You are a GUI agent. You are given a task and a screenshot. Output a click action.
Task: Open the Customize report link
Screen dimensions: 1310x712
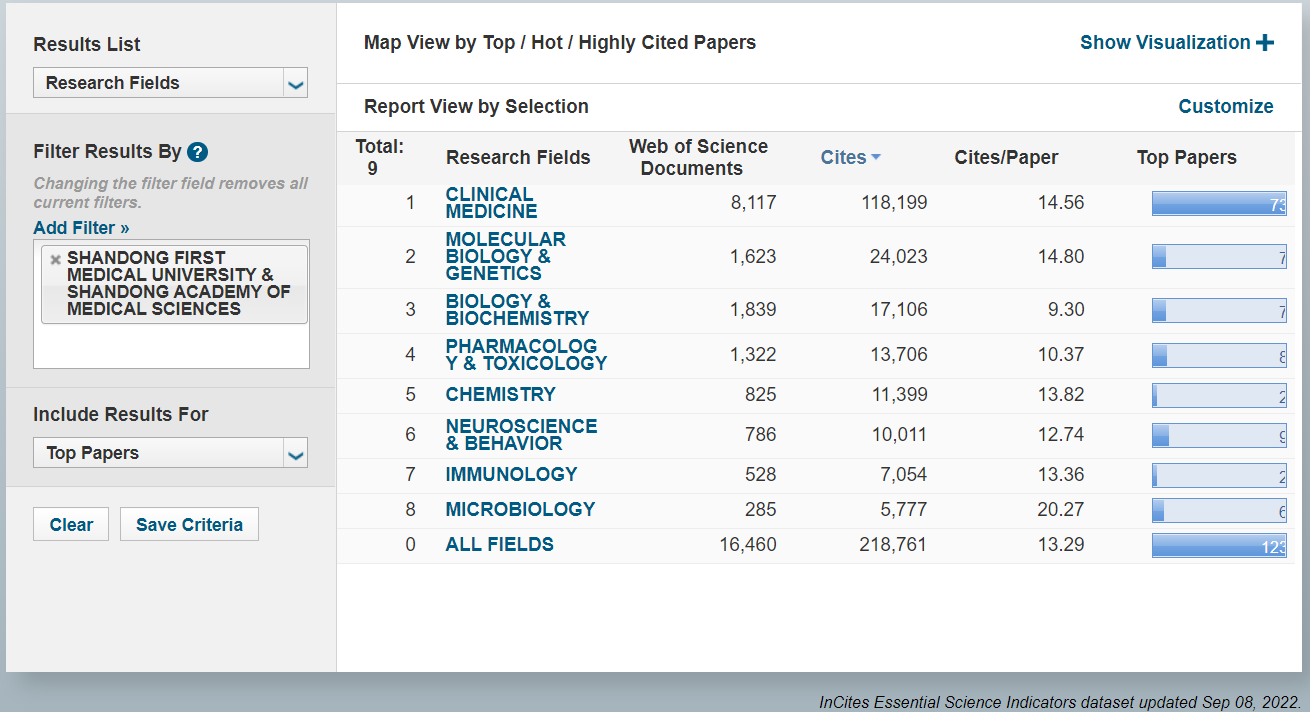pos(1225,107)
